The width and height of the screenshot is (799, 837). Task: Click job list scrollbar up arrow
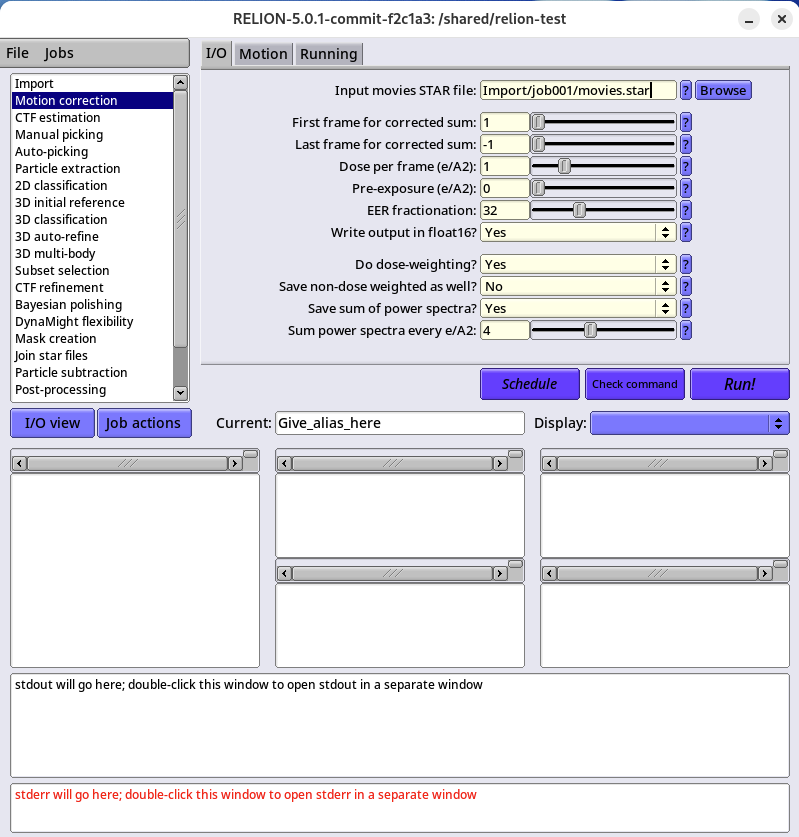tap(180, 83)
